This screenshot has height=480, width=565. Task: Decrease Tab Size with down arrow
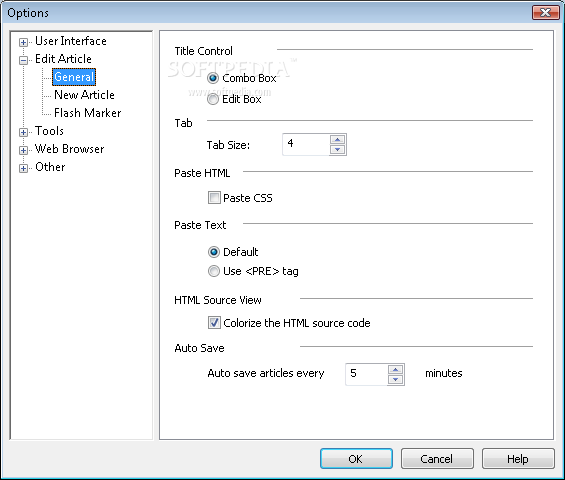[x=338, y=150]
